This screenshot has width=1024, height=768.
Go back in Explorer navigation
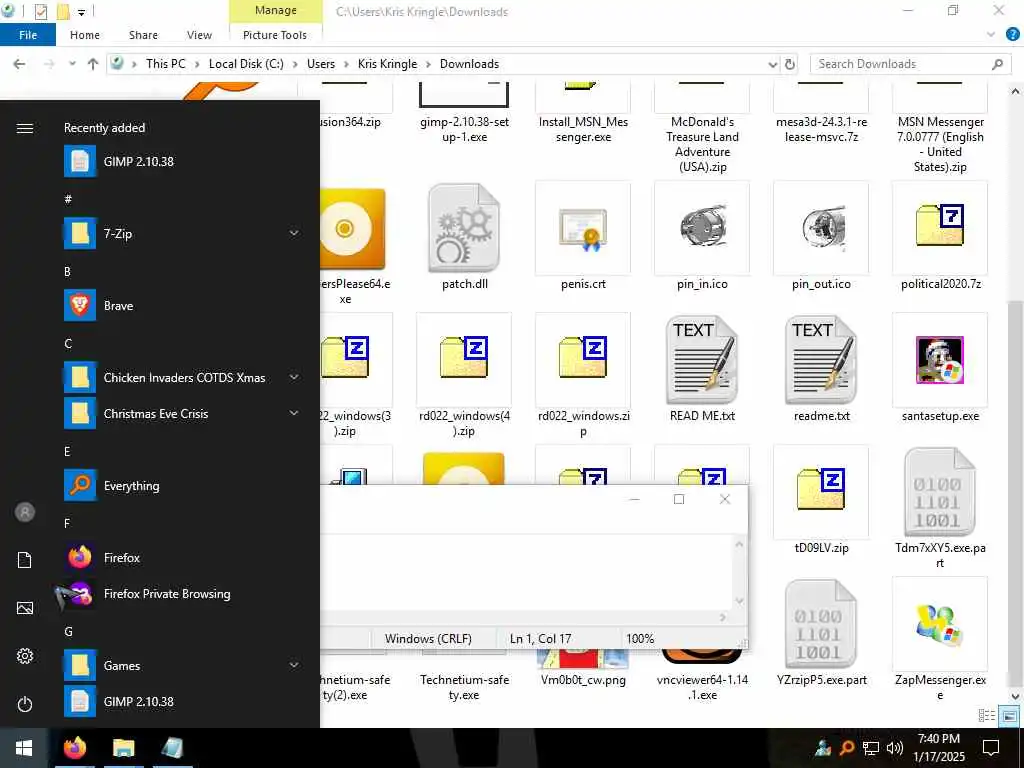click(20, 64)
